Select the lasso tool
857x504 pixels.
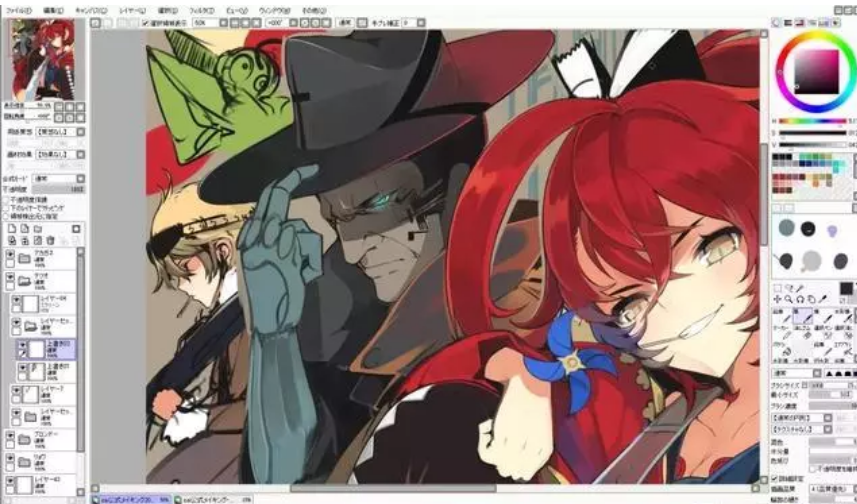click(x=789, y=288)
